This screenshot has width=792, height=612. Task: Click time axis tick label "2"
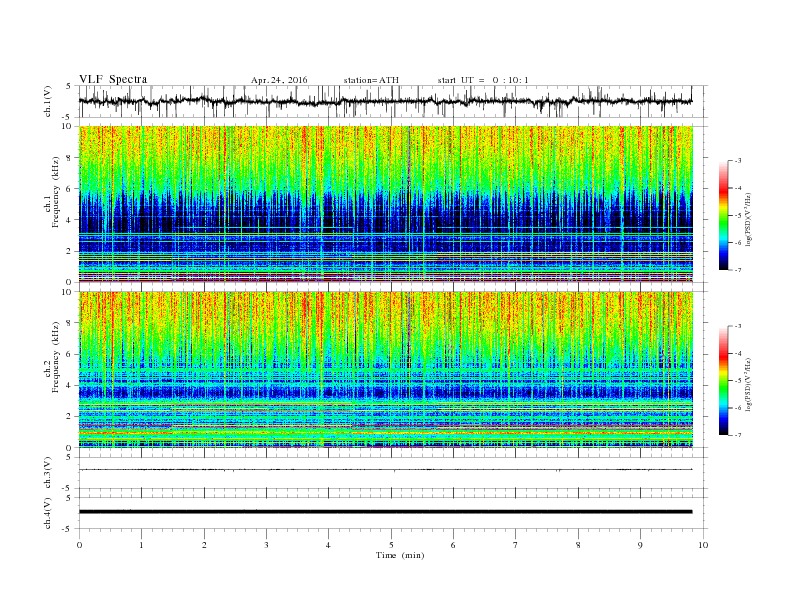point(204,545)
